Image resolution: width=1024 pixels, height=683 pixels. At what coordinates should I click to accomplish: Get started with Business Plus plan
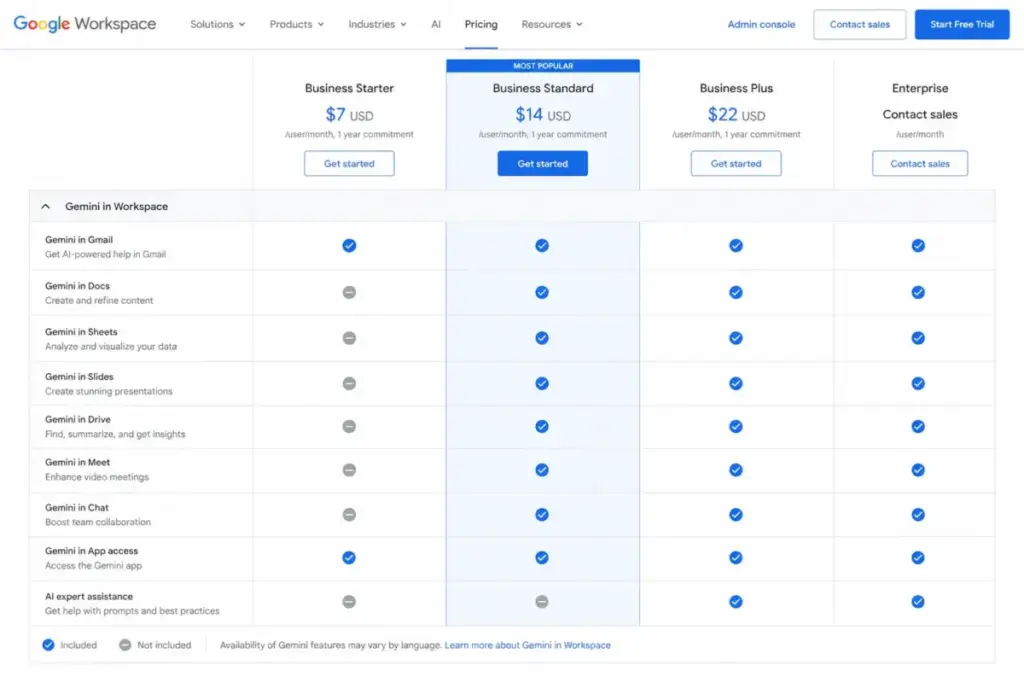[x=735, y=163]
